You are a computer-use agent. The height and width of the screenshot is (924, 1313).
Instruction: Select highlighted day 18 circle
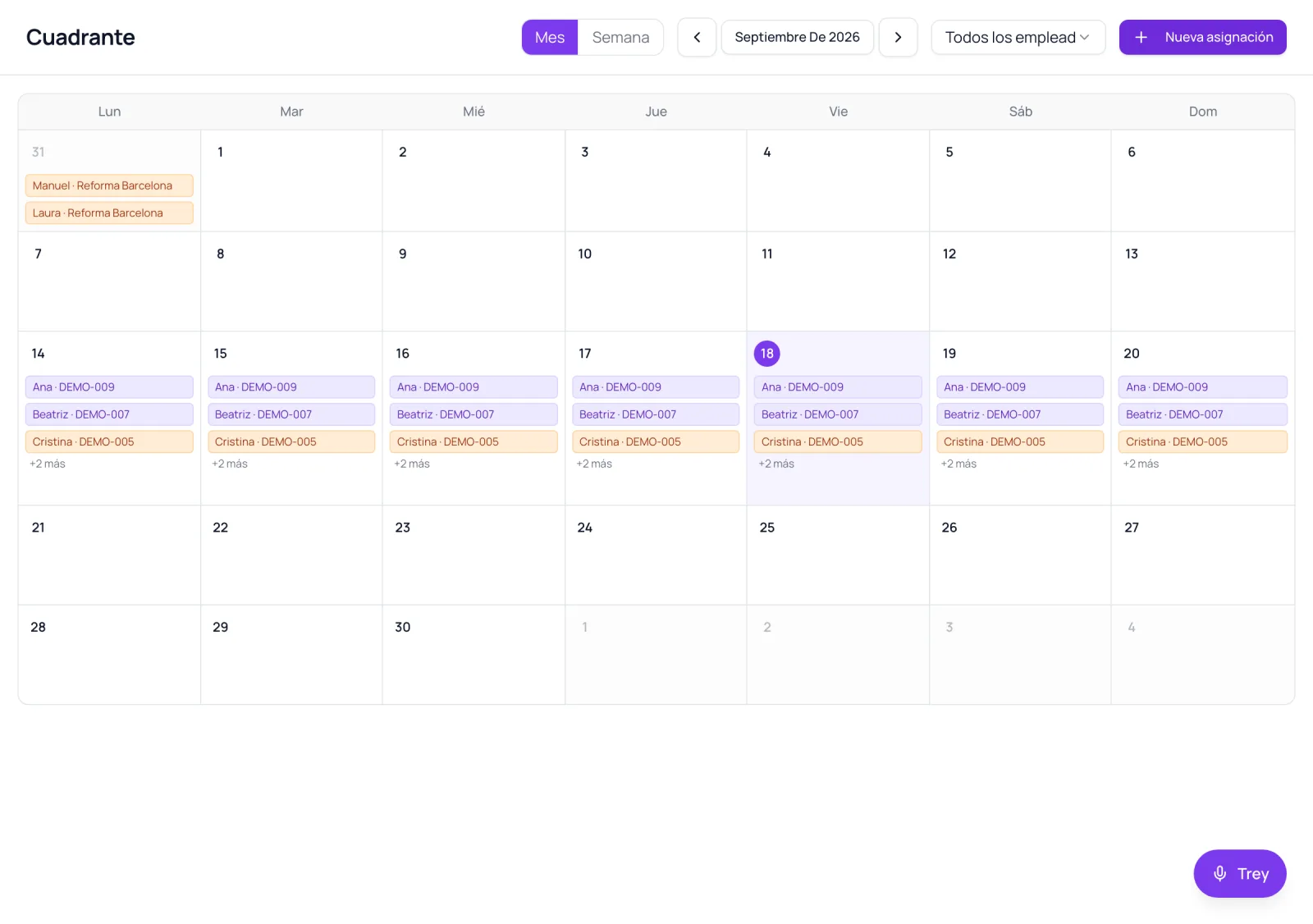(x=766, y=354)
